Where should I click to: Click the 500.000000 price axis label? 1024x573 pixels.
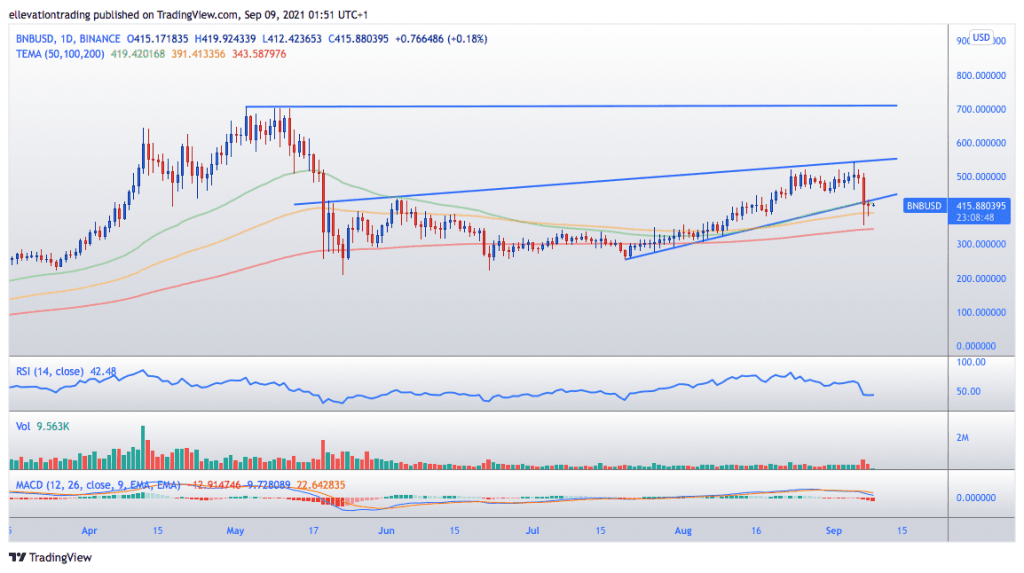(981, 176)
